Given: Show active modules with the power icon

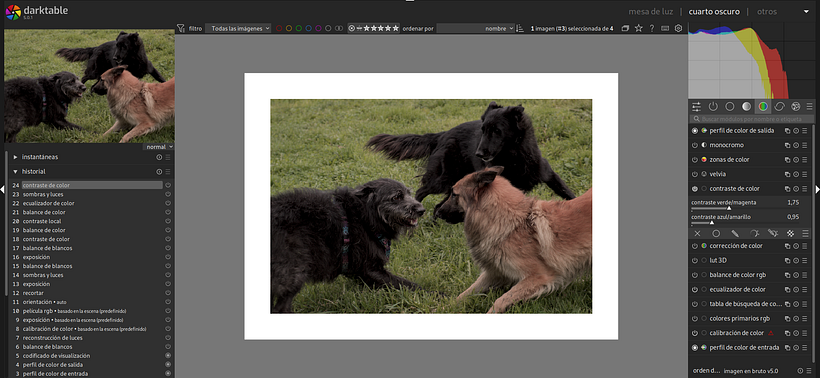Looking at the screenshot, I should (x=713, y=106).
